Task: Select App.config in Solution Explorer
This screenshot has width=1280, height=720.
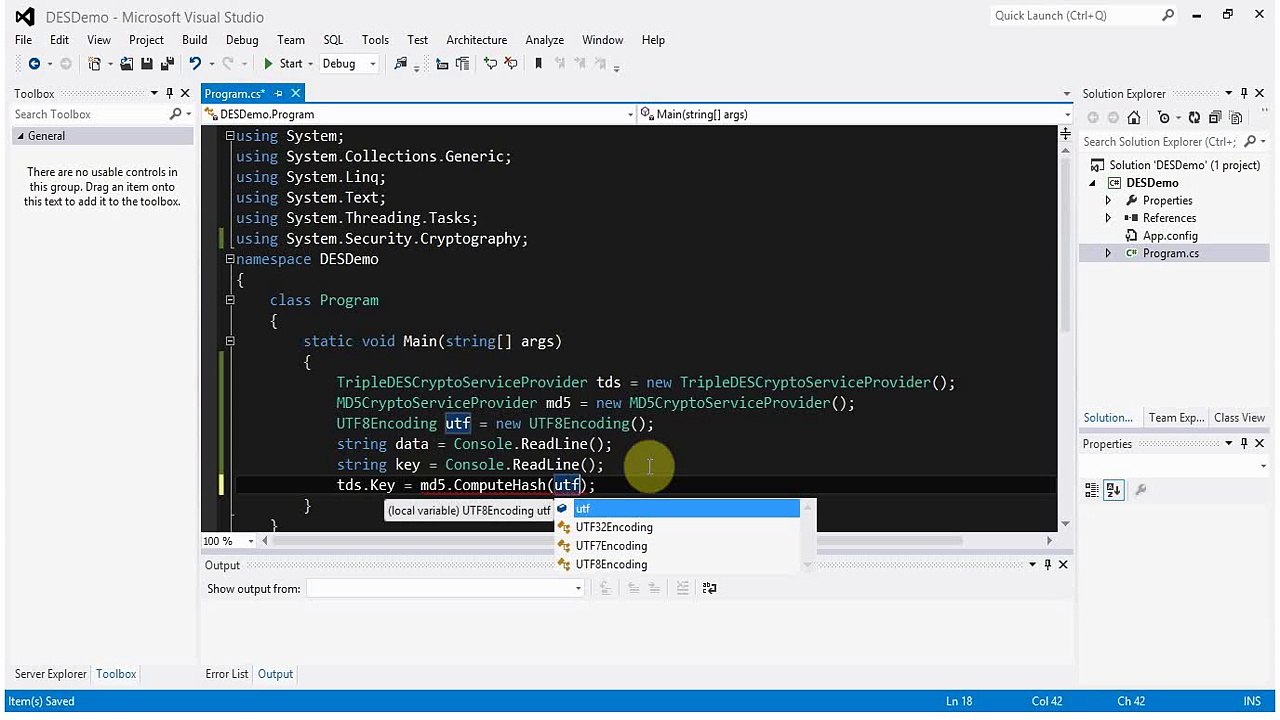Action: (1170, 236)
